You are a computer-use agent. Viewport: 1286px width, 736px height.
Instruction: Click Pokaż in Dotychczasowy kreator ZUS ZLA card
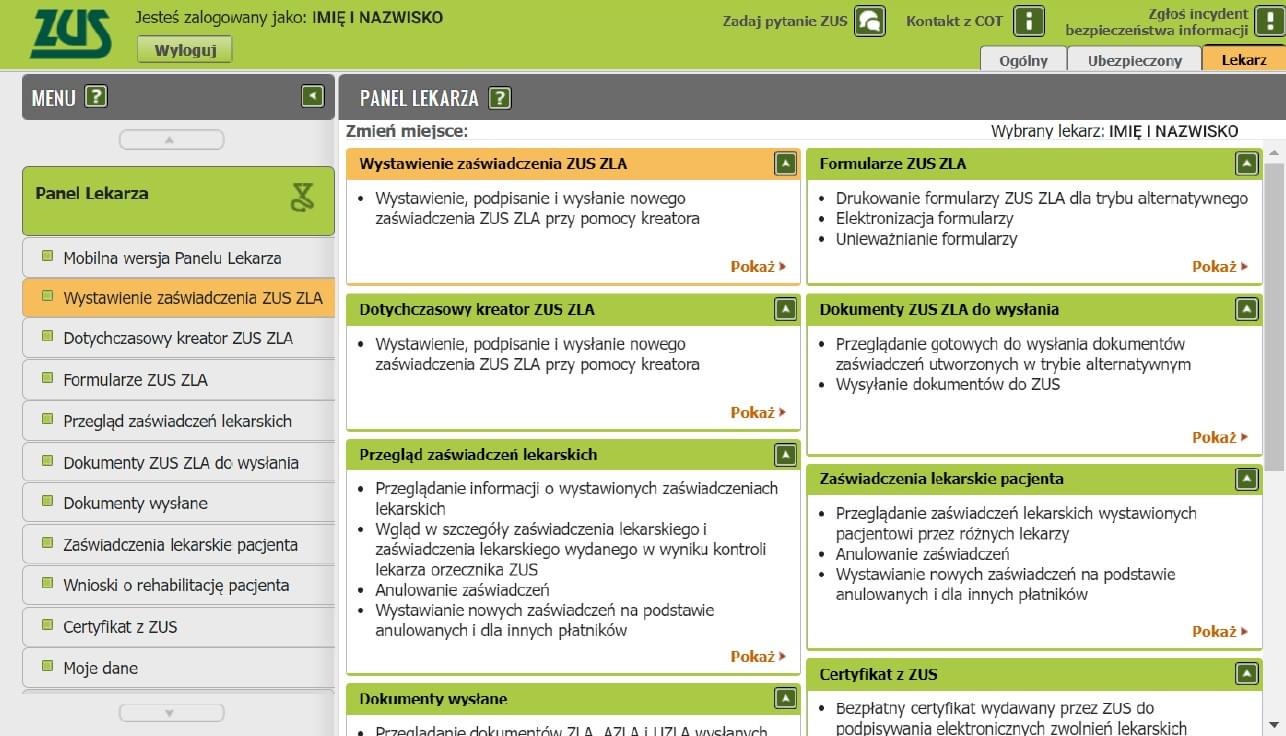tap(758, 413)
